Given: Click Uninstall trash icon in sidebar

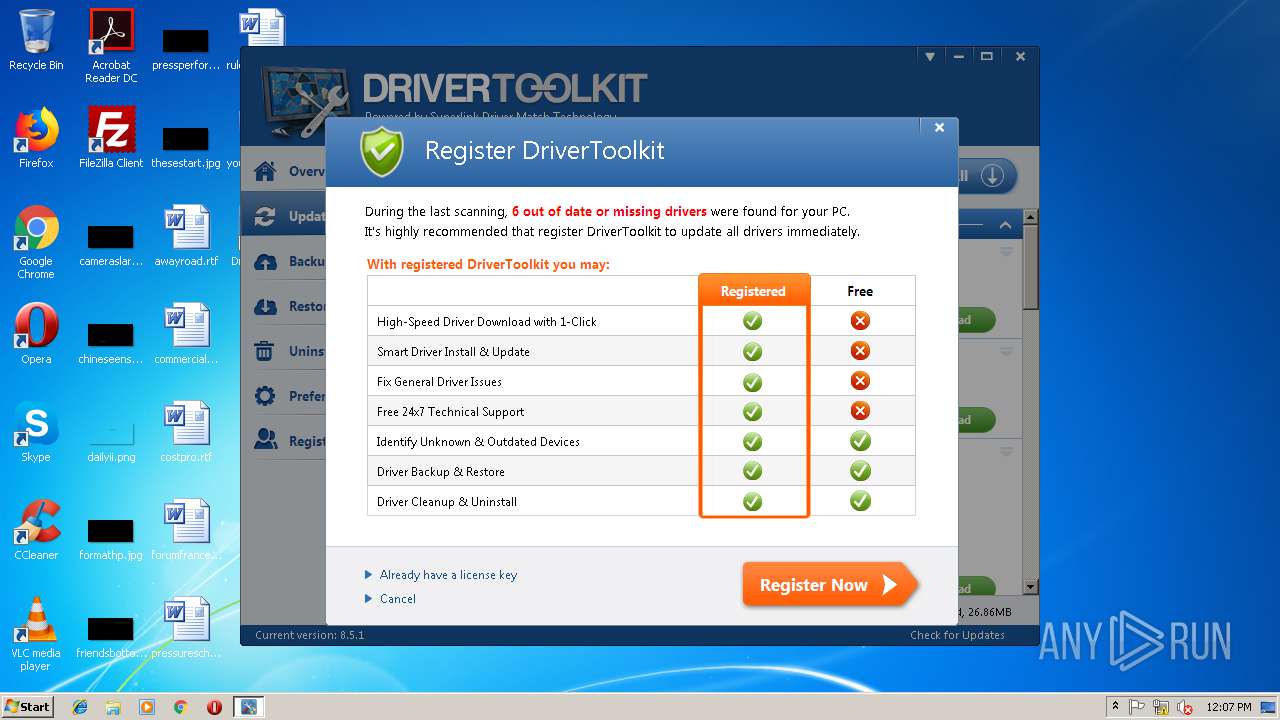Looking at the screenshot, I should click(265, 351).
